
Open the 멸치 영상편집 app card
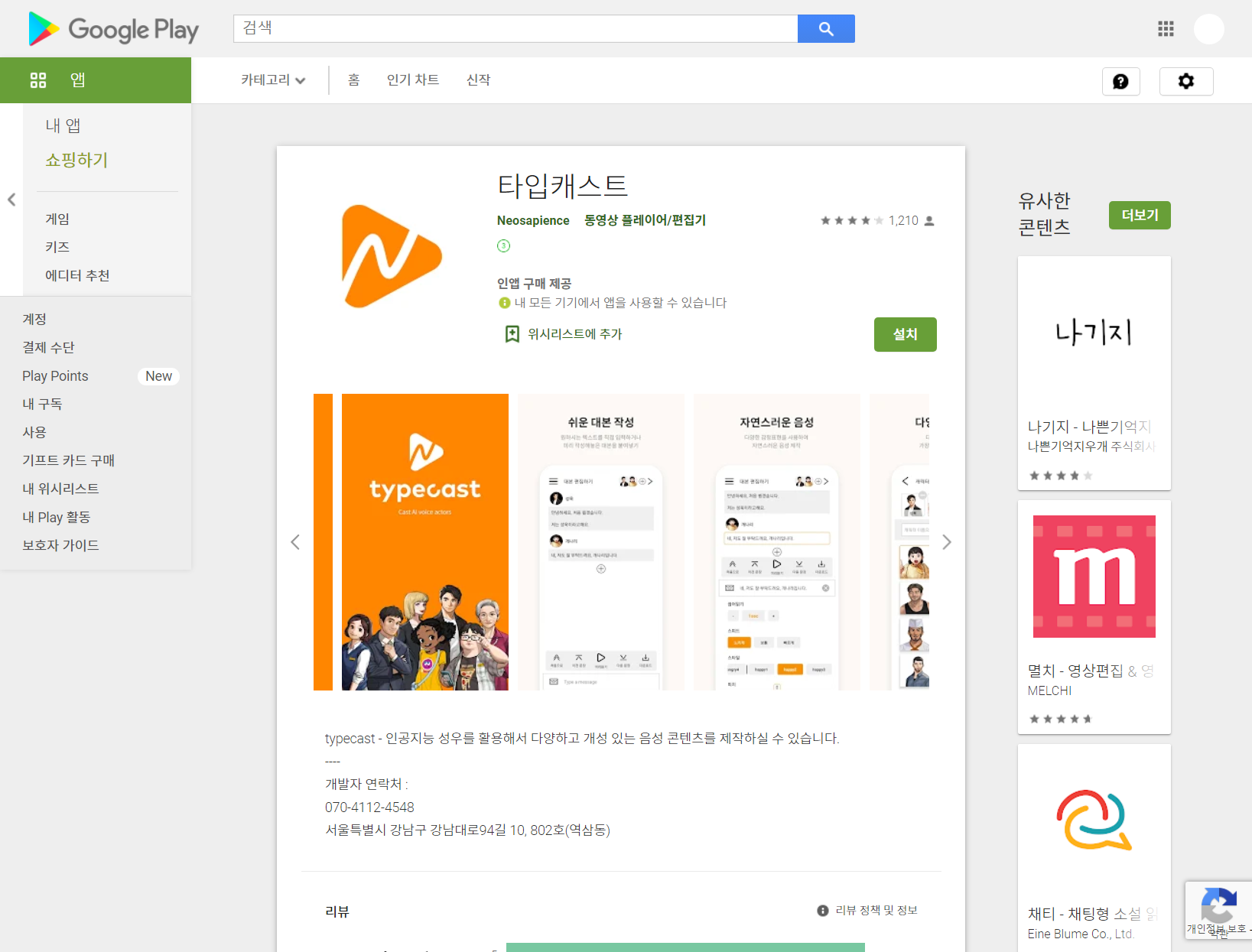click(x=1094, y=617)
